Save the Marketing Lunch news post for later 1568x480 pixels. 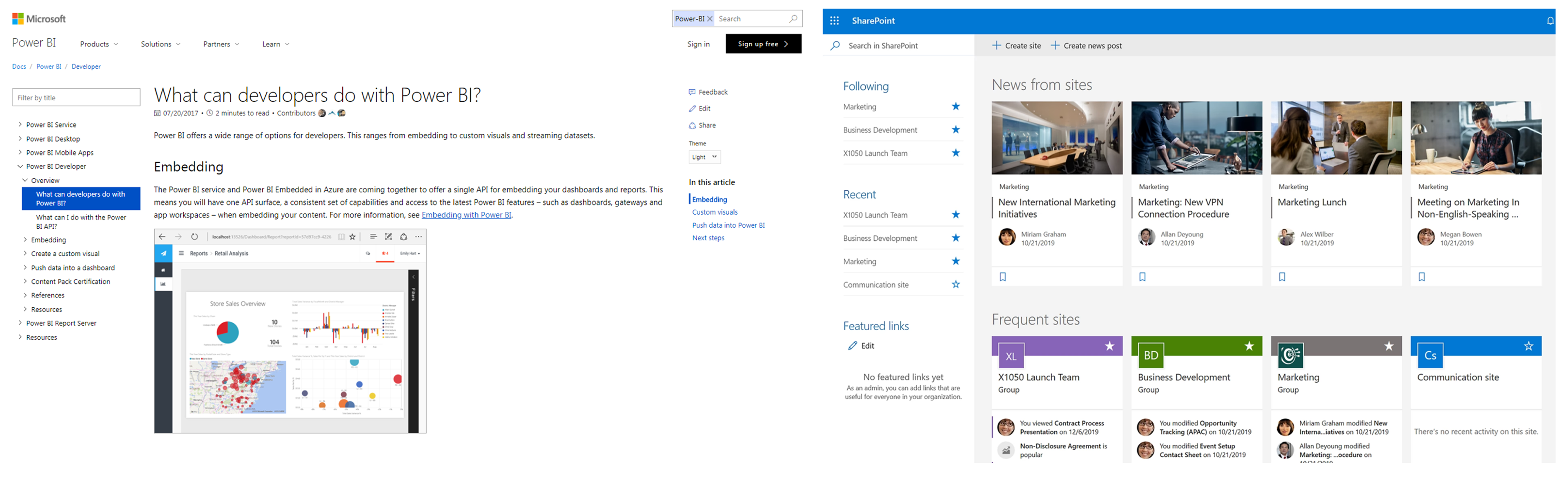[1282, 277]
